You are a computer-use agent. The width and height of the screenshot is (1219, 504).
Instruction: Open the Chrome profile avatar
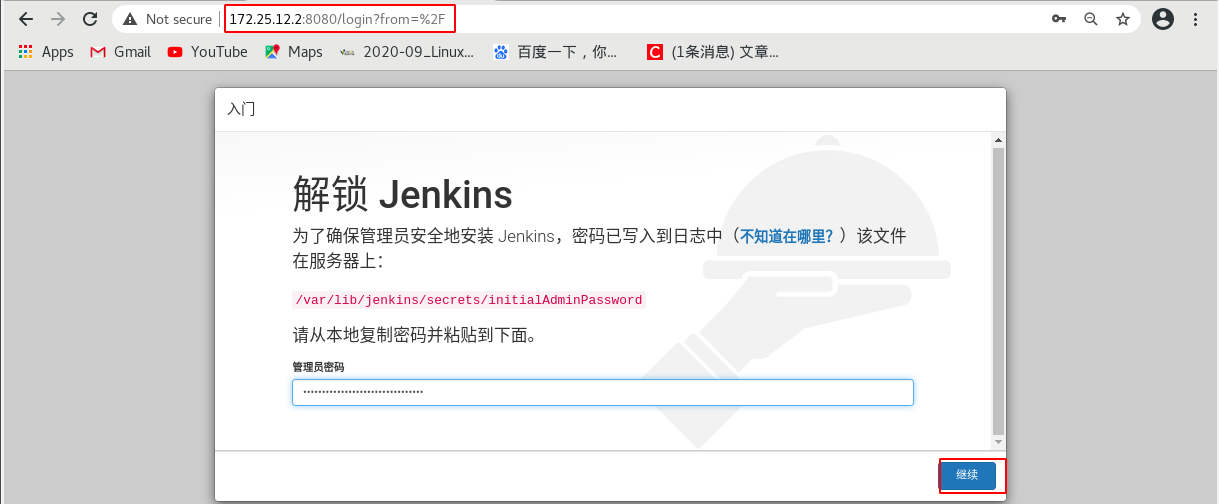coord(1162,19)
